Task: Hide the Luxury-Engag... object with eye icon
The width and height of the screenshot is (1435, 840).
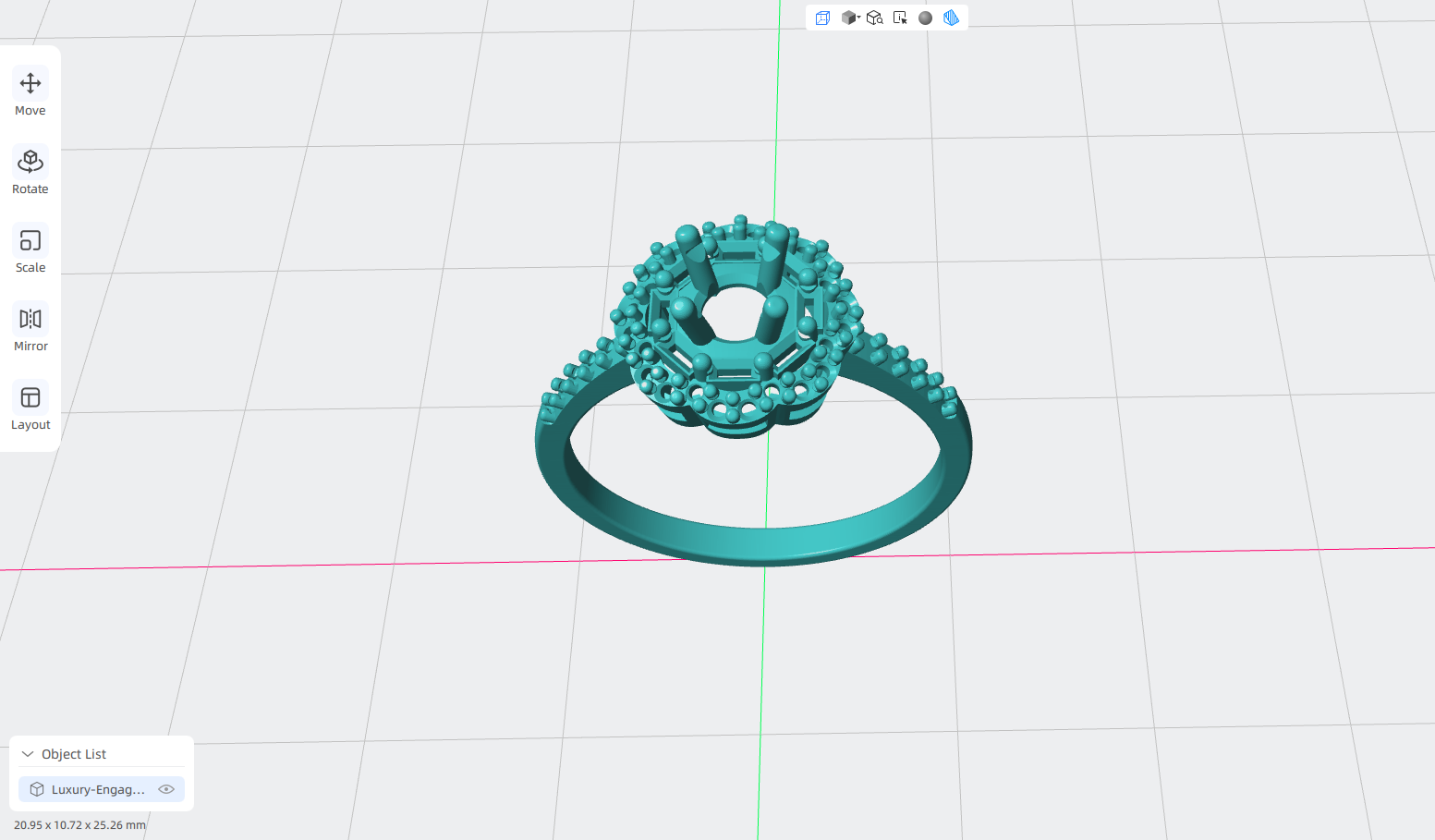Action: click(x=166, y=789)
